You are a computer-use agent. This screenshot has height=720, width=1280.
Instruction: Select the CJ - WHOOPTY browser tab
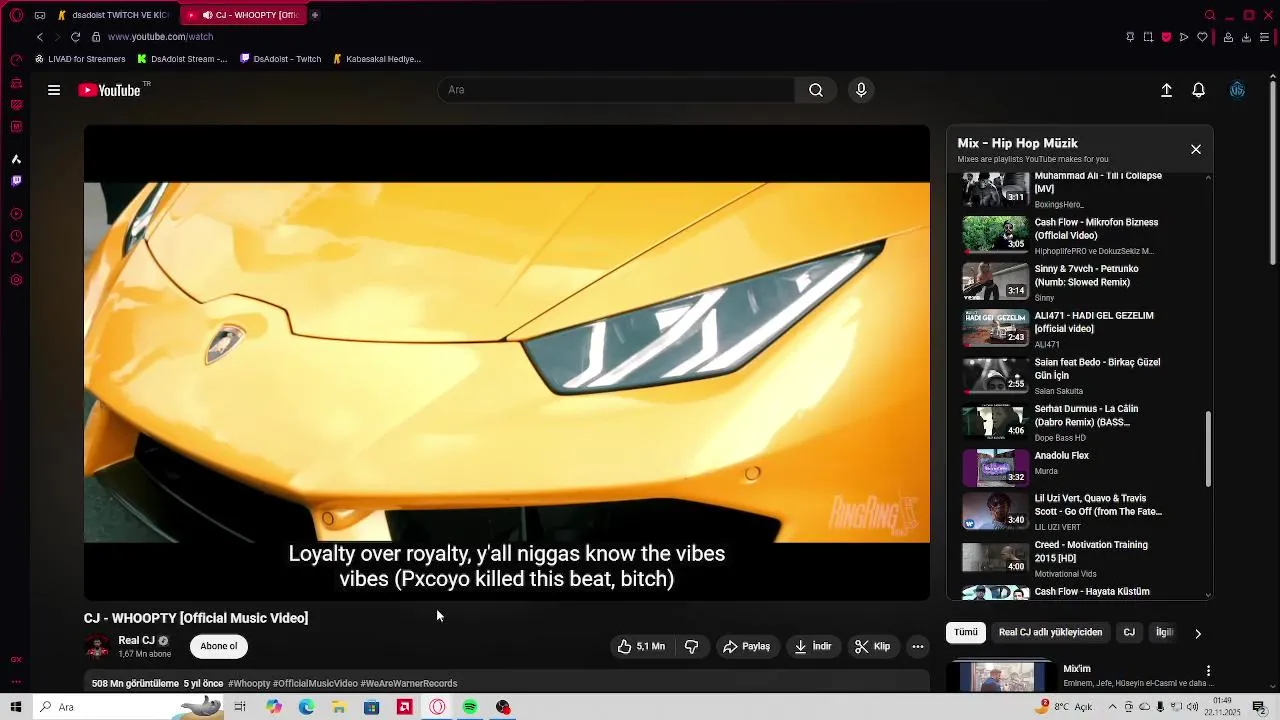(243, 15)
